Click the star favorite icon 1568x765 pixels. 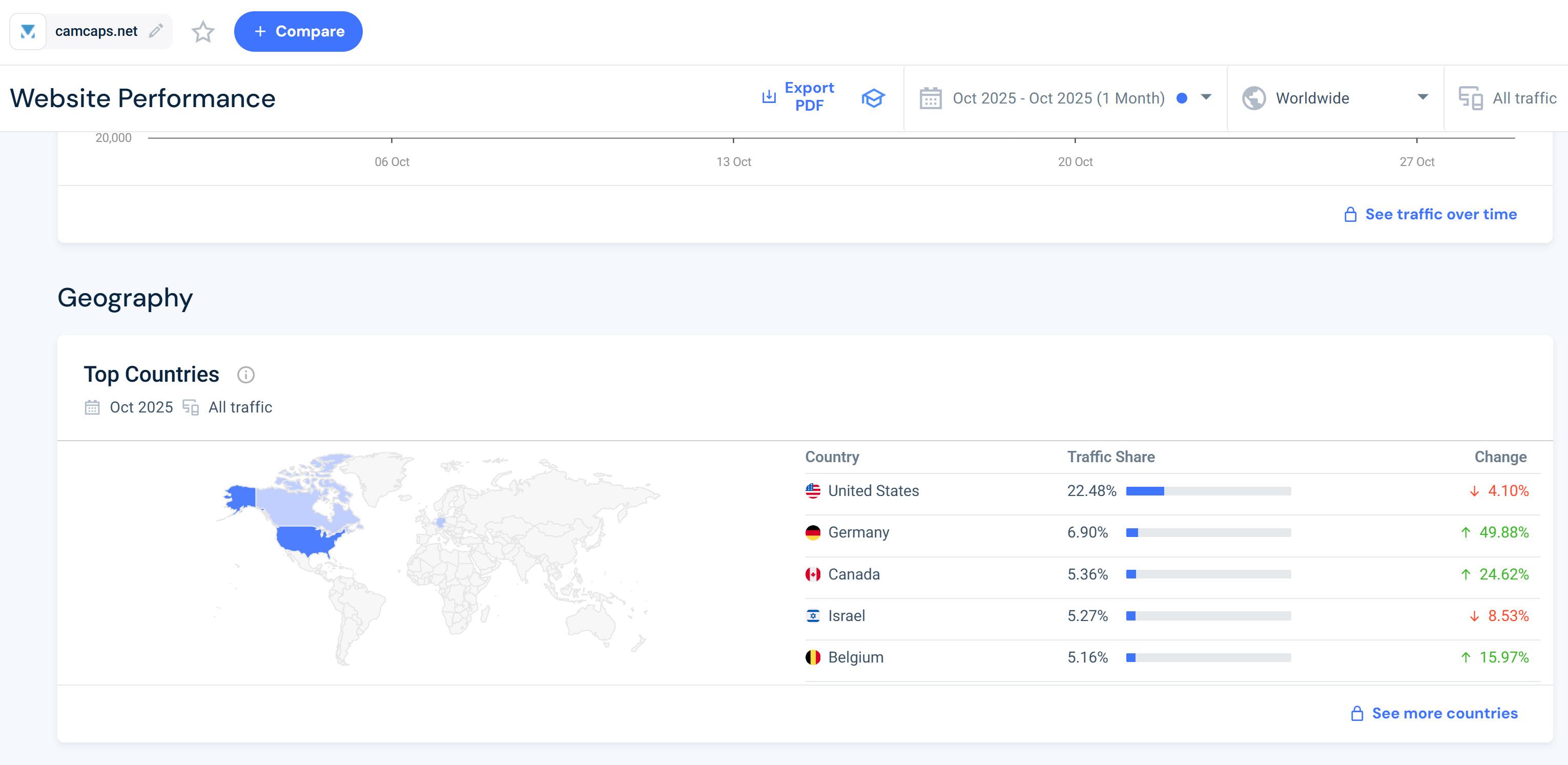click(203, 32)
